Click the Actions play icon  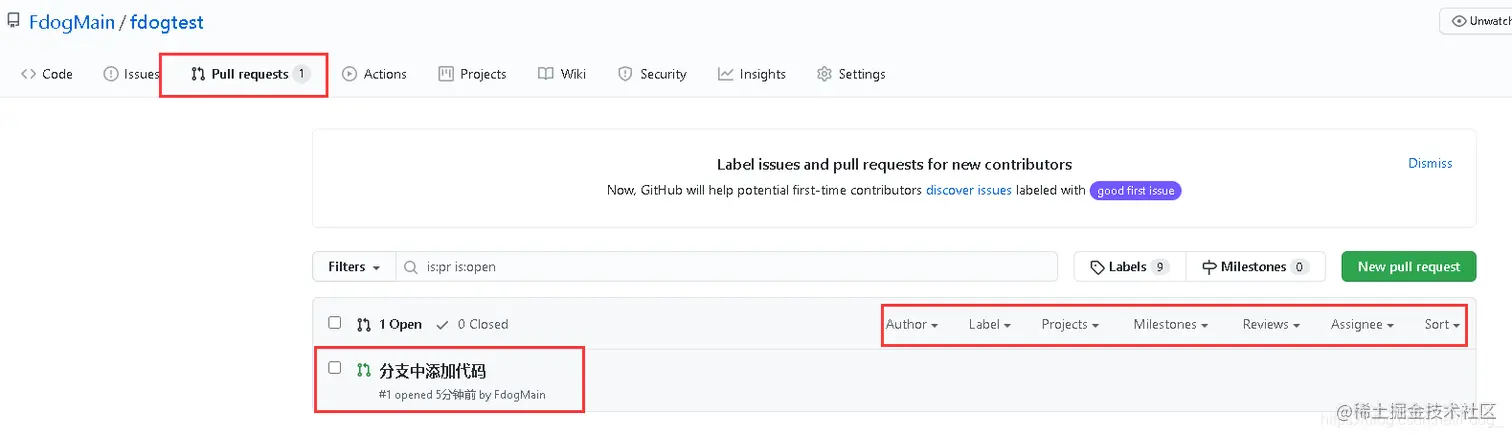349,74
